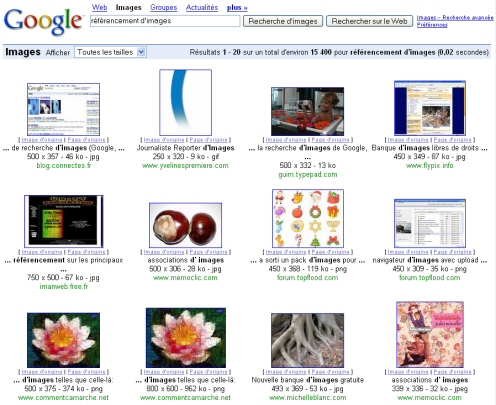Click 'Image d'origine' under guim.typepad.com result

(286, 140)
